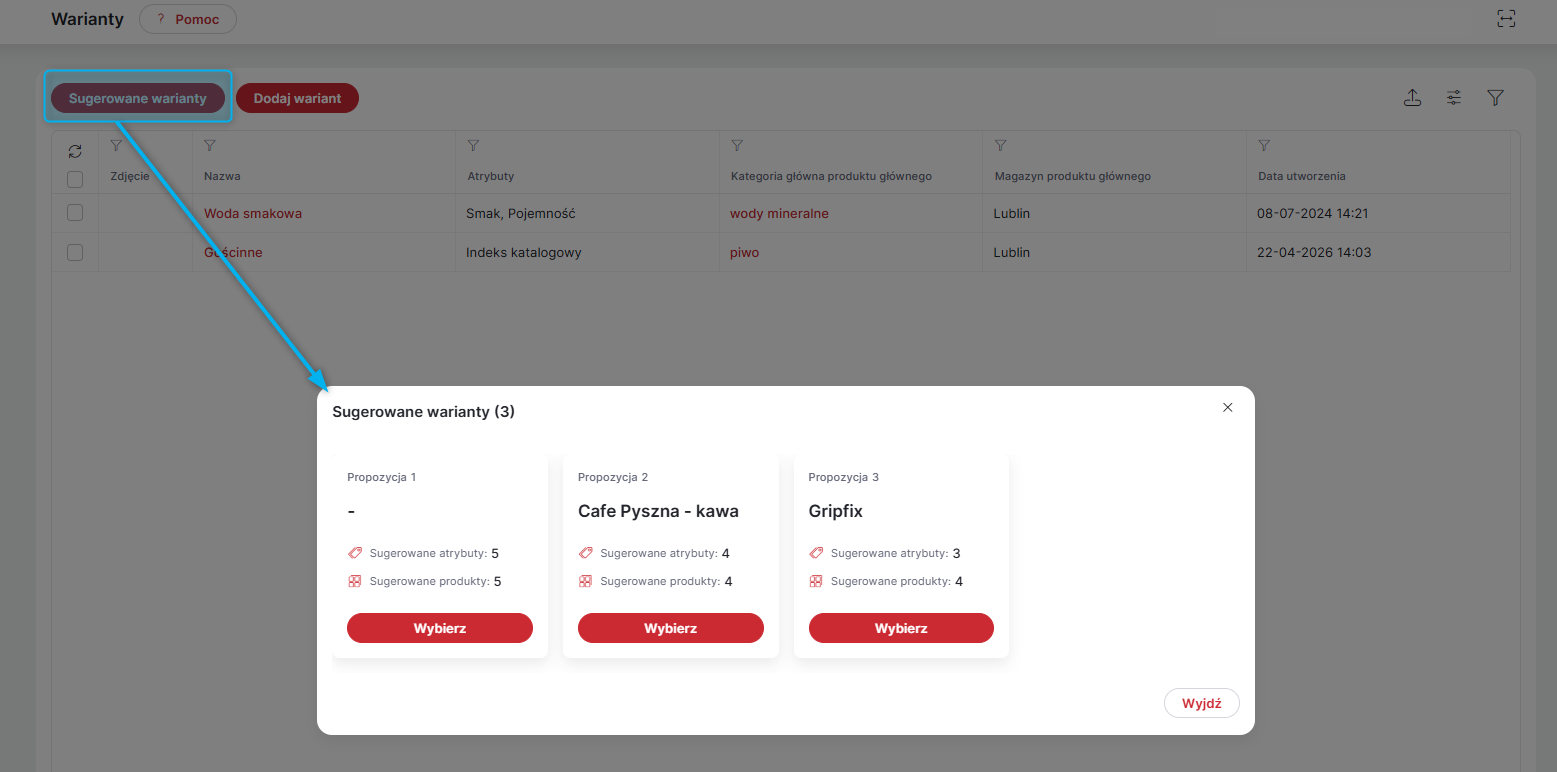Tick the checkbox for Woda smakowa row
The height and width of the screenshot is (772, 1557).
click(75, 213)
